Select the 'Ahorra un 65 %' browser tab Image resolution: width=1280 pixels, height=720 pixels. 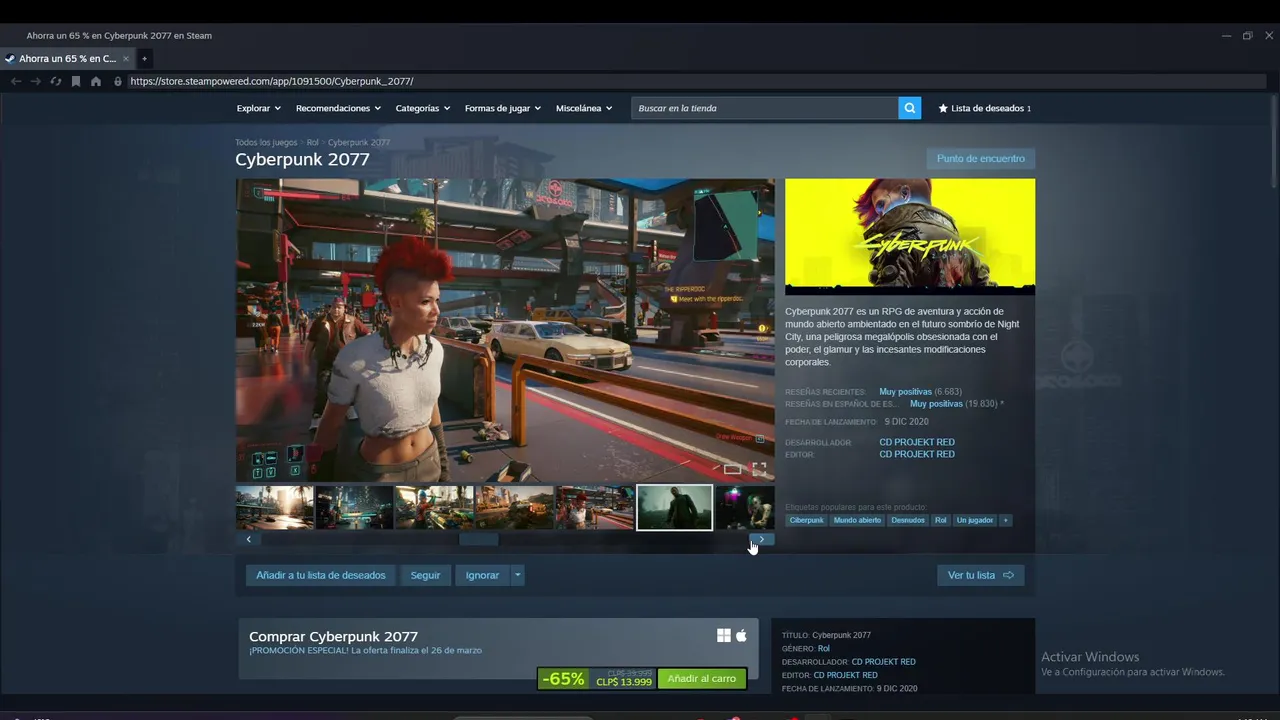click(x=67, y=59)
